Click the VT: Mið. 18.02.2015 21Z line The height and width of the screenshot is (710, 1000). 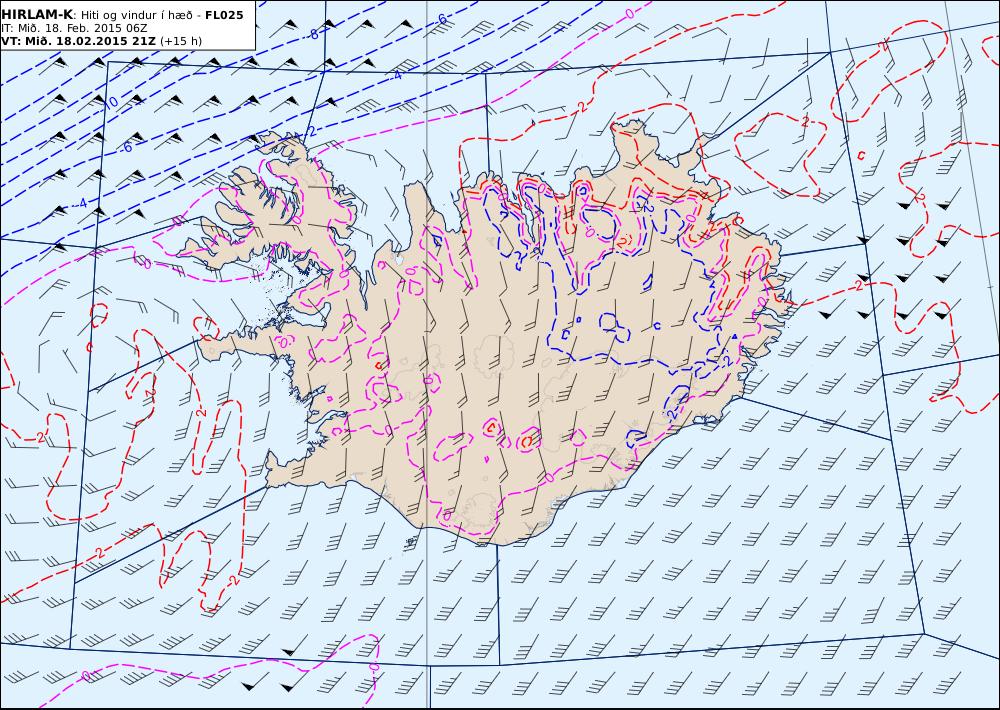pos(78,41)
